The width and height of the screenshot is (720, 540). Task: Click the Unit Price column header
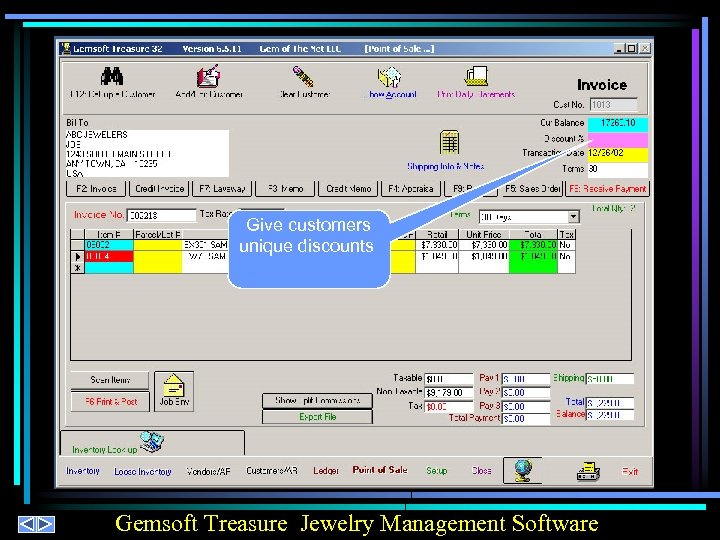click(484, 234)
